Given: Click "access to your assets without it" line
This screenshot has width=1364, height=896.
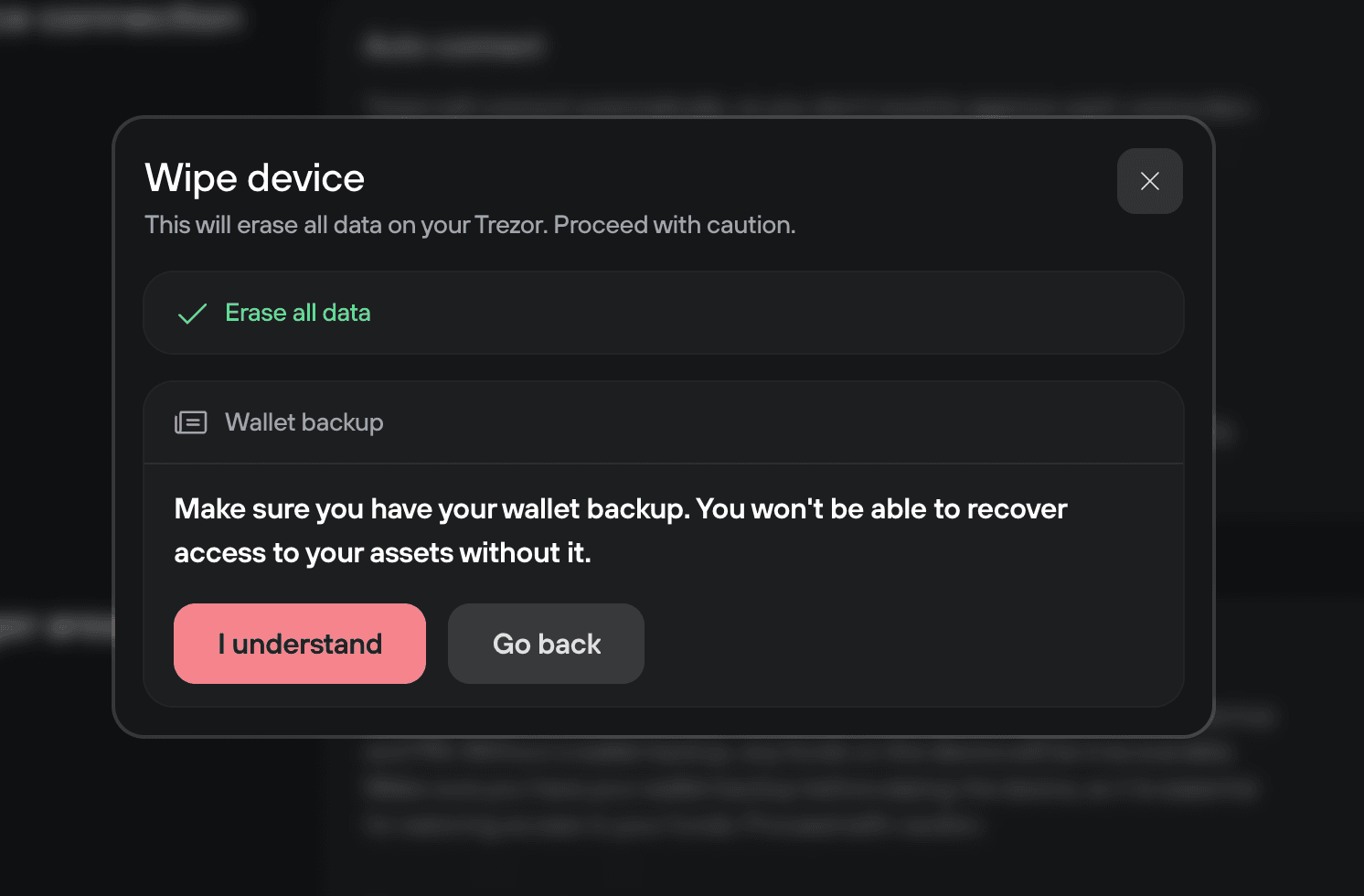Looking at the screenshot, I should pyautogui.click(x=382, y=553).
